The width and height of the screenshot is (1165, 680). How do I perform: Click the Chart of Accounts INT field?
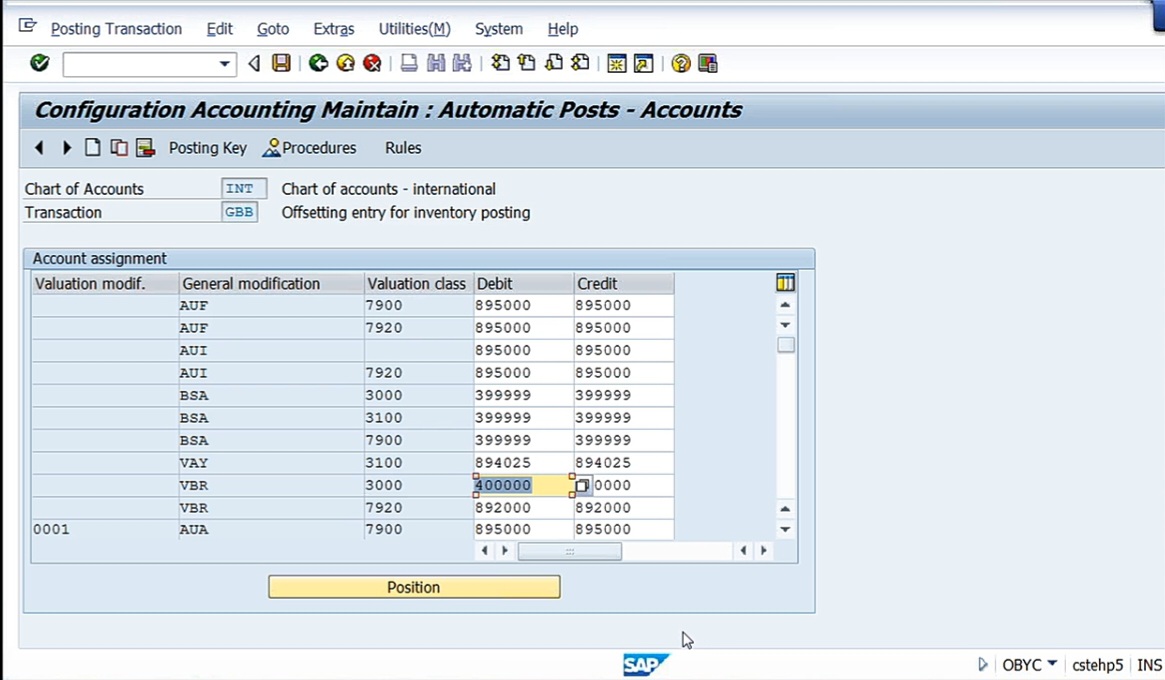tap(243, 189)
